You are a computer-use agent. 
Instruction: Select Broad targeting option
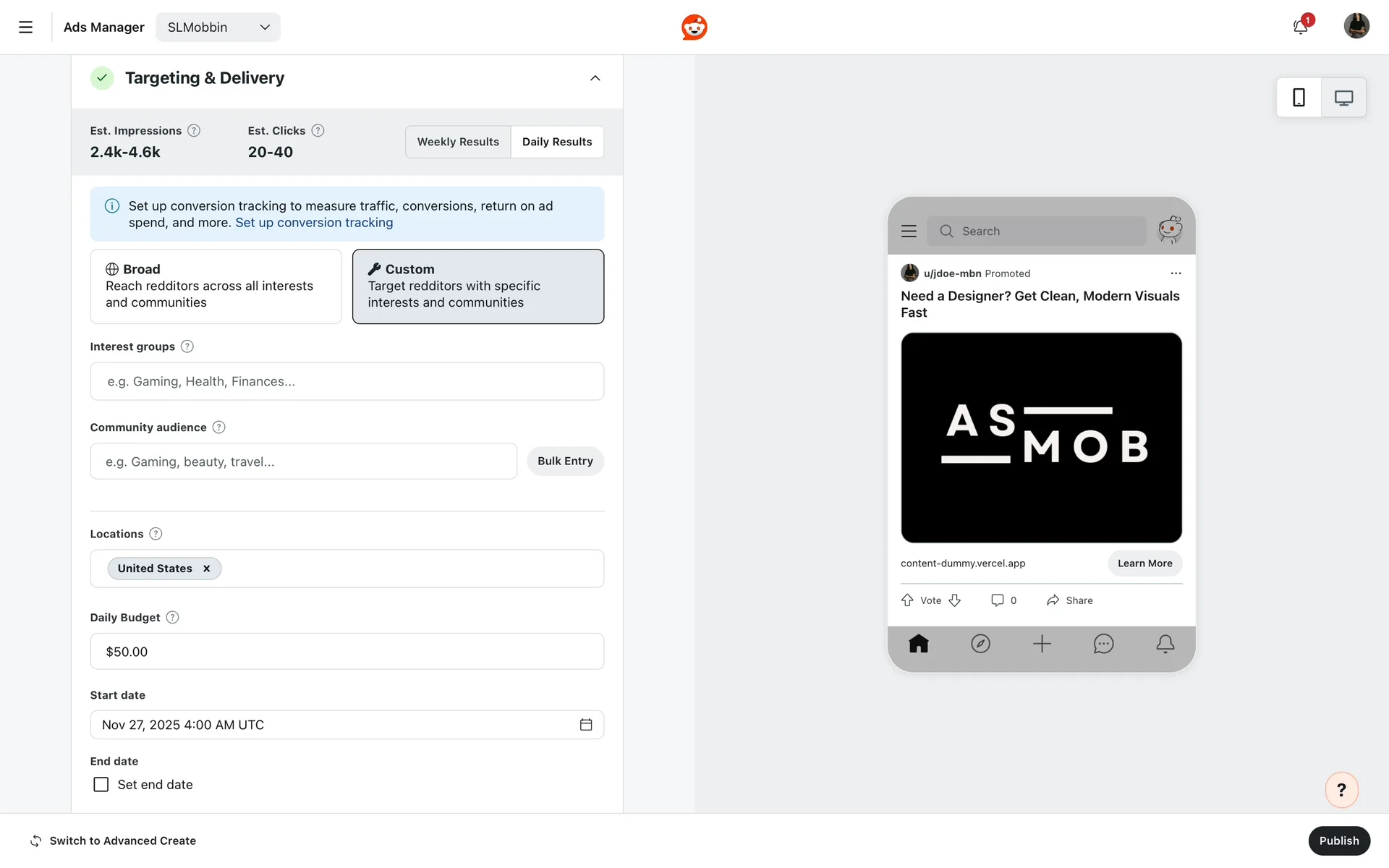(216, 286)
